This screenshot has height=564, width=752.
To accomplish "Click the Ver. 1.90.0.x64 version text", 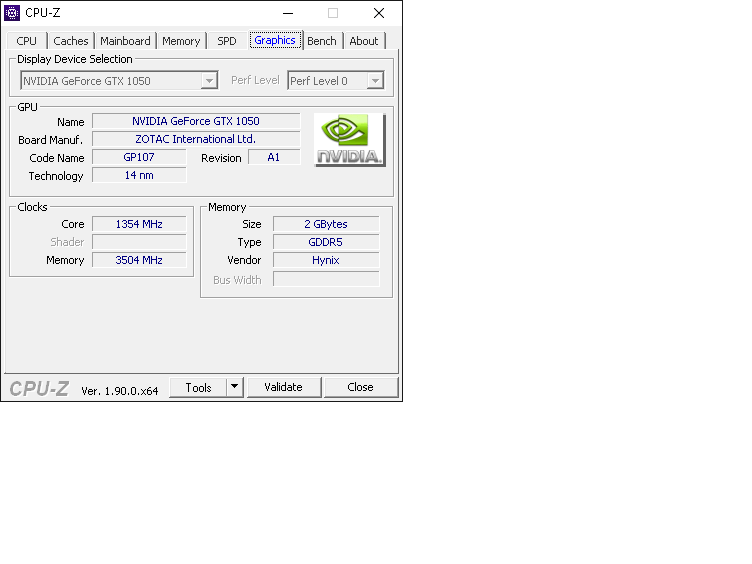I will 120,391.
